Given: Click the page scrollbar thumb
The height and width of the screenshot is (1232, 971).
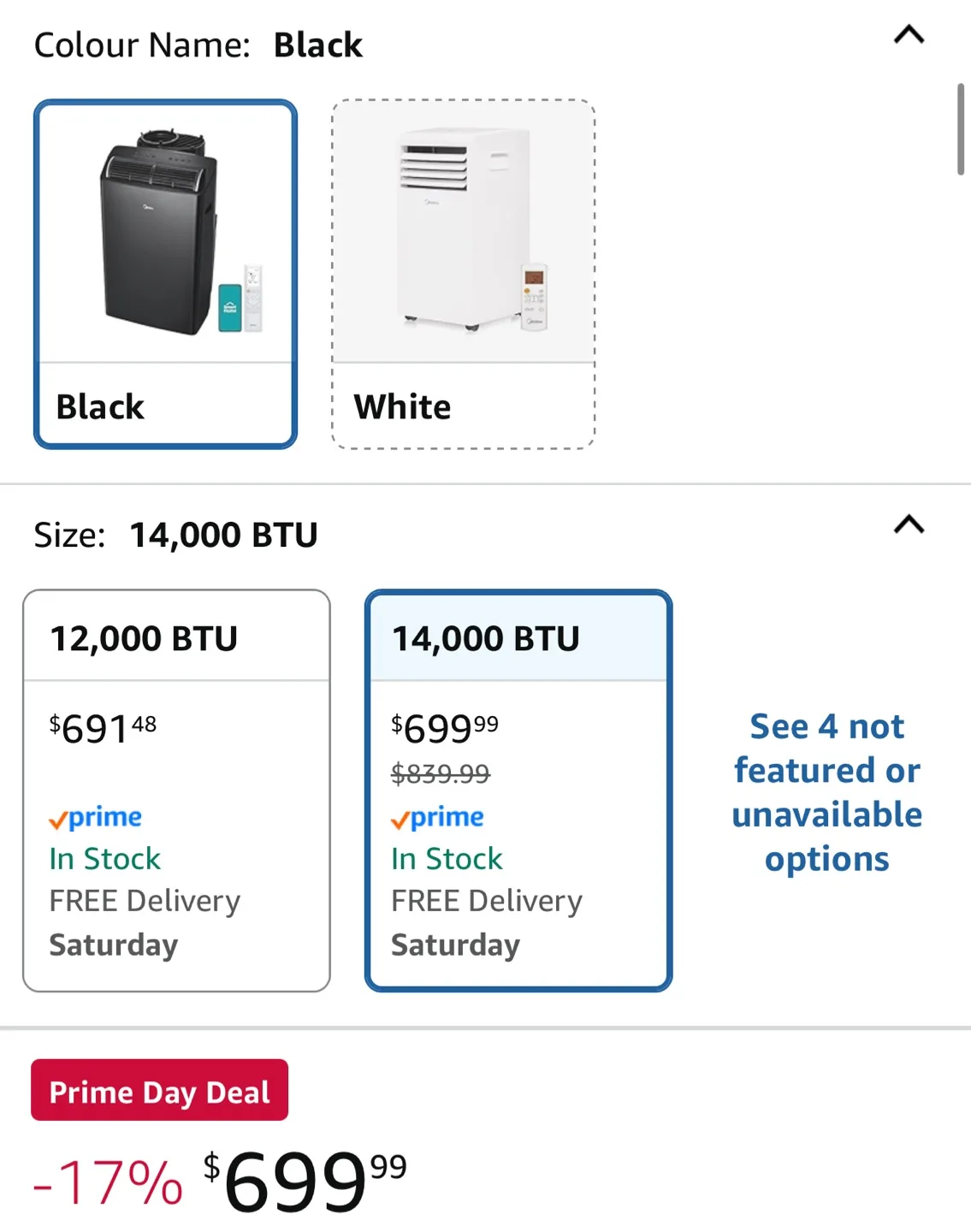Looking at the screenshot, I should click(960, 129).
